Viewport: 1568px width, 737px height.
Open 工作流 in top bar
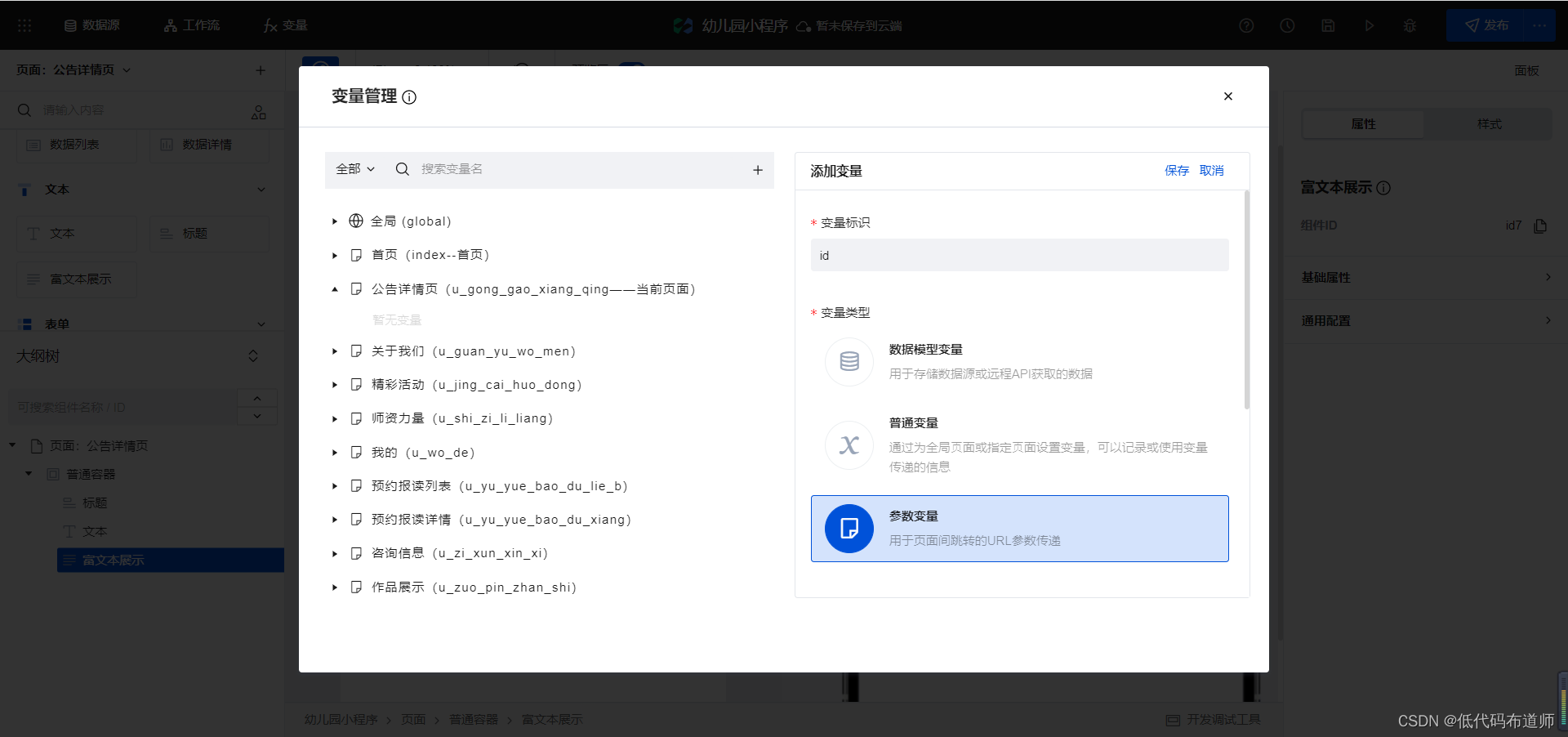(192, 25)
